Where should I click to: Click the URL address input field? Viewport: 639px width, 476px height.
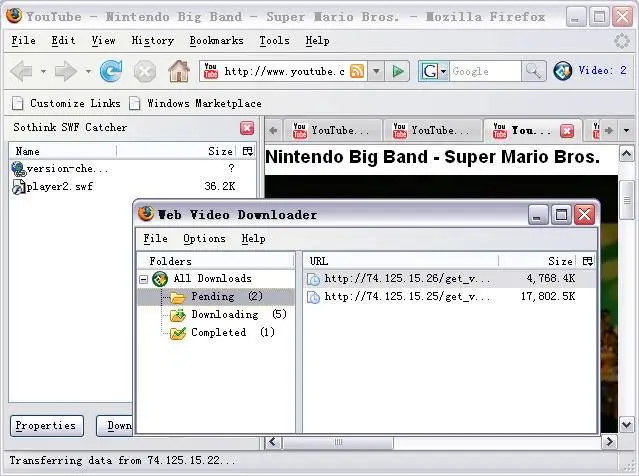284,71
